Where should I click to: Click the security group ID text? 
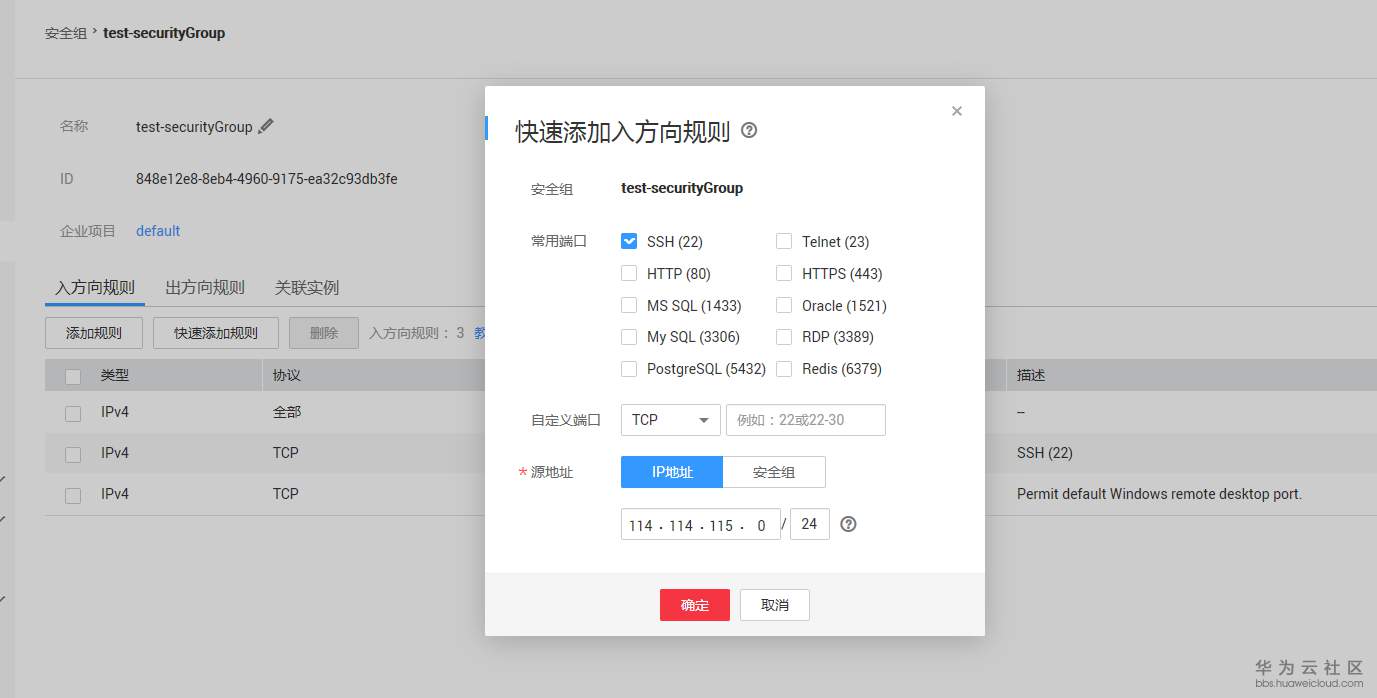pyautogui.click(x=267, y=179)
